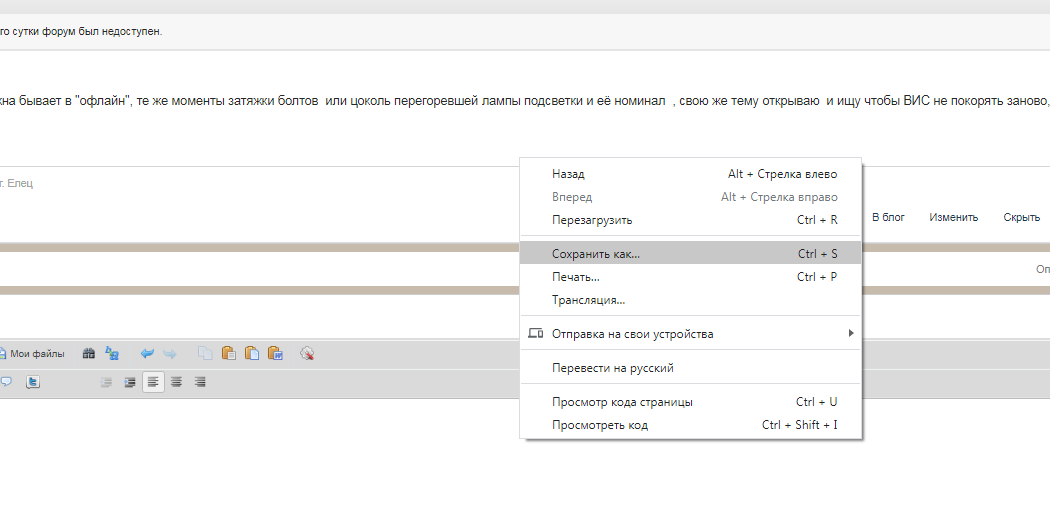
Task: Undo the last edit with the blue arrow
Action: click(x=147, y=354)
